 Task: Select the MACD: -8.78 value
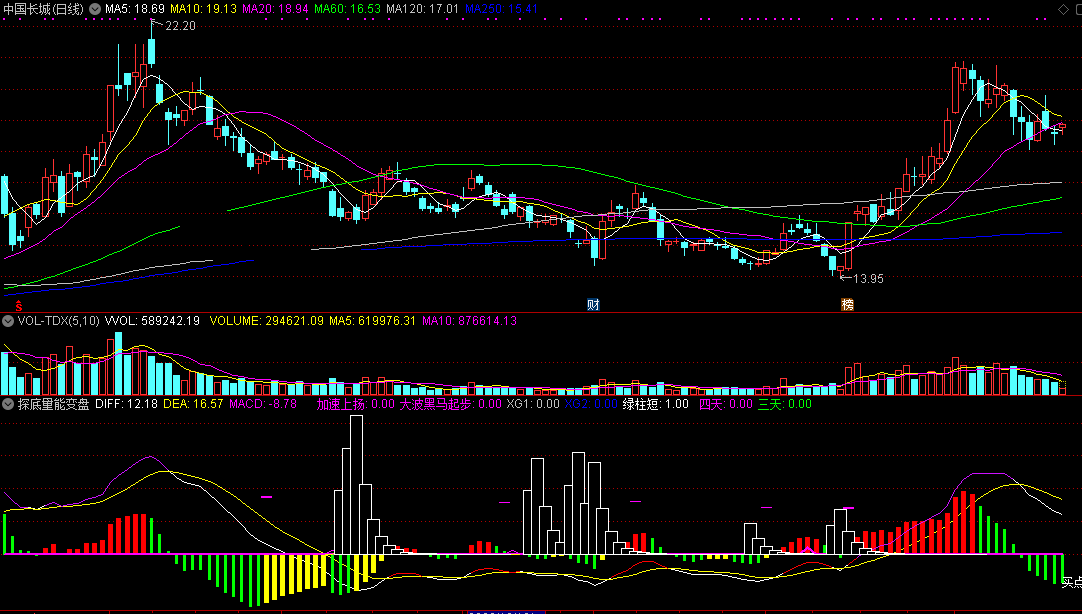click(x=263, y=404)
